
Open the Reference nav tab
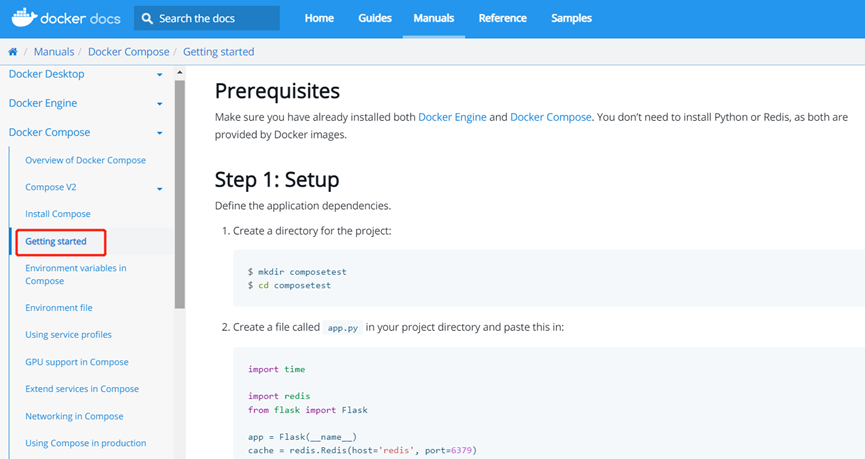(503, 18)
